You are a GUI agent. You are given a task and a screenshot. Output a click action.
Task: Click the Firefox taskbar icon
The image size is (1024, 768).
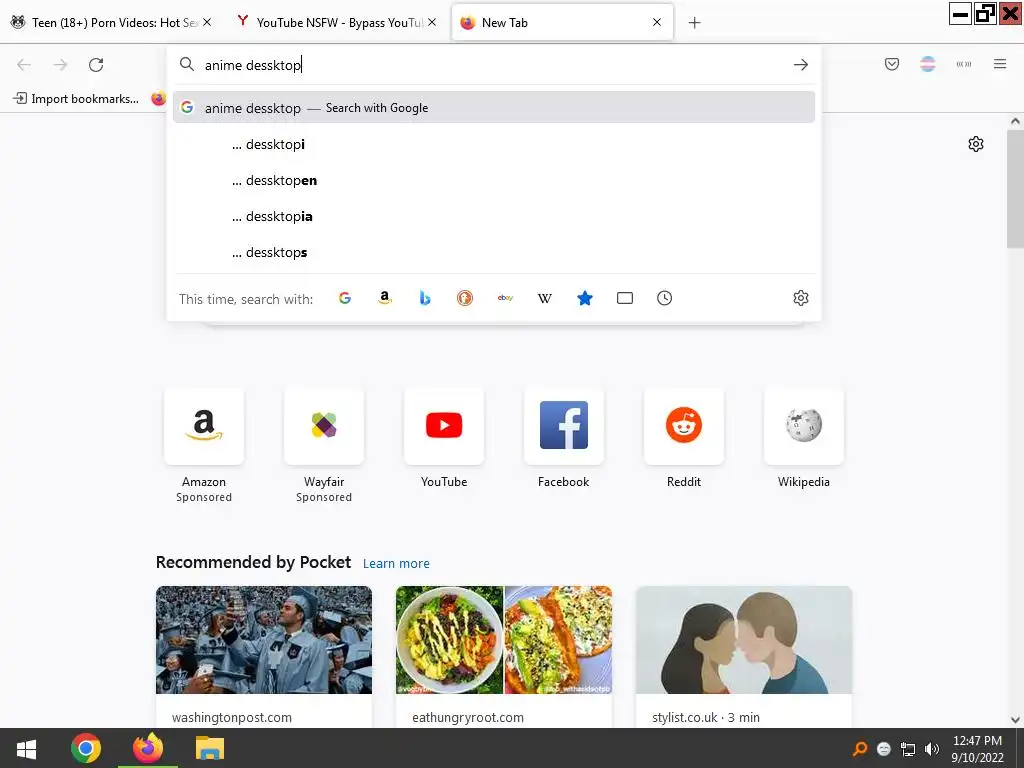(x=148, y=748)
